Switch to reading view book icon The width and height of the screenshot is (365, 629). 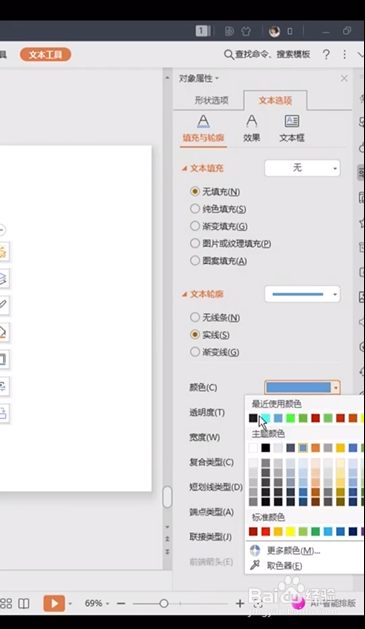click(24, 603)
